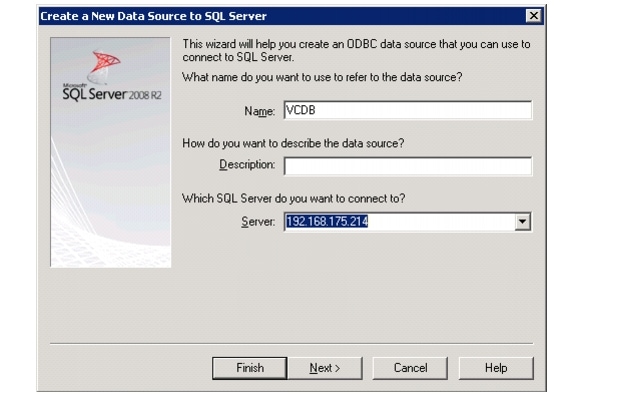Click the dialog title bar text
Viewport: 640px width, 395px height.
point(153,16)
